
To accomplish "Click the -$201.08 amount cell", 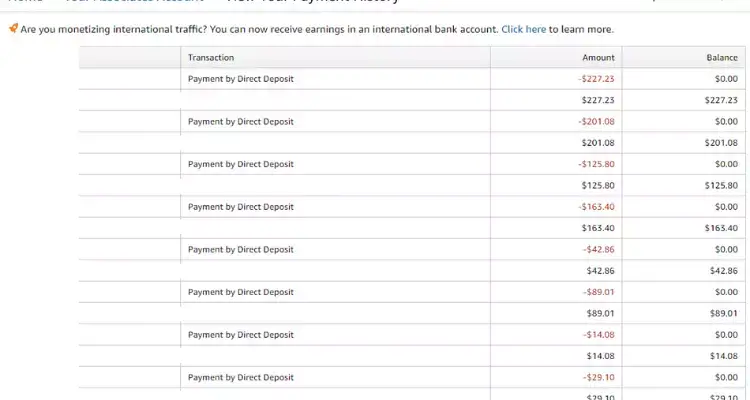I will (x=596, y=121).
